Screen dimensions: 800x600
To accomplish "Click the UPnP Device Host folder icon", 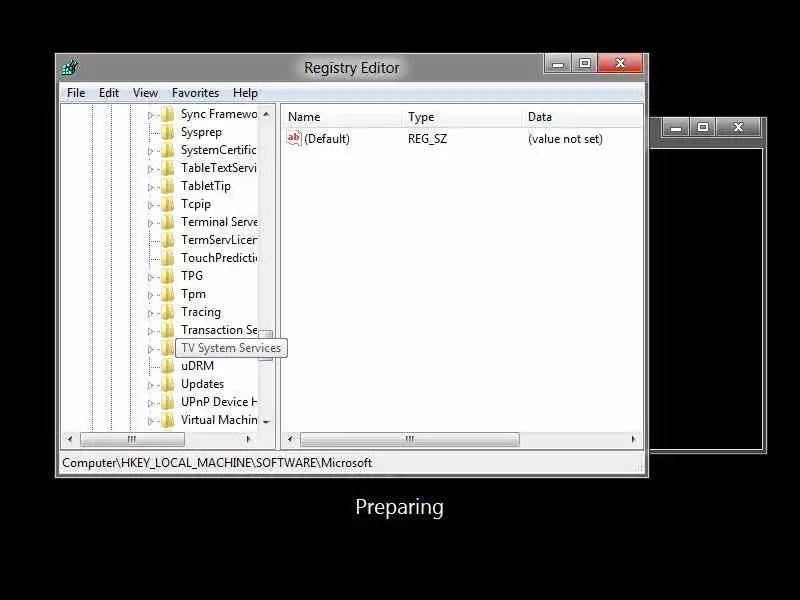I will point(167,402).
